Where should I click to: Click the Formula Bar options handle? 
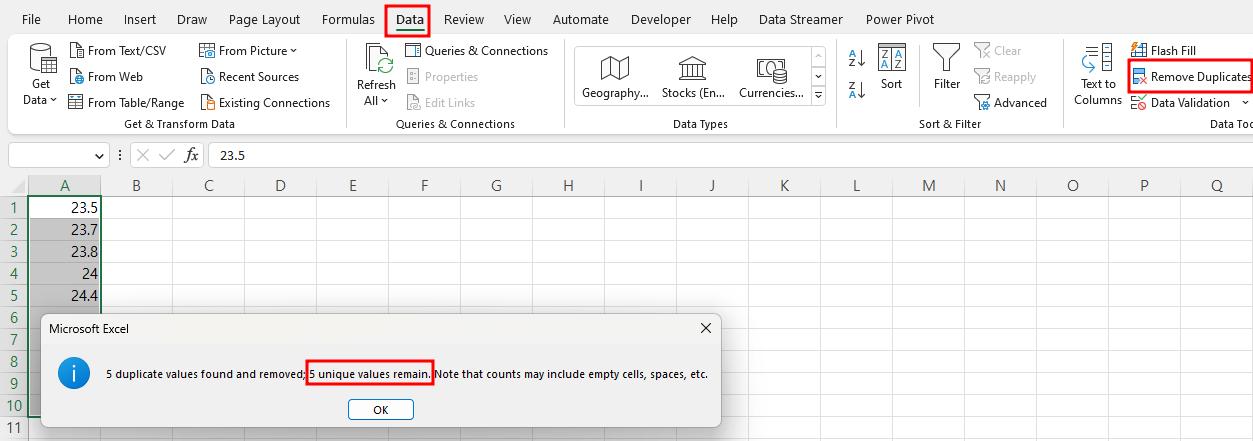(x=121, y=156)
